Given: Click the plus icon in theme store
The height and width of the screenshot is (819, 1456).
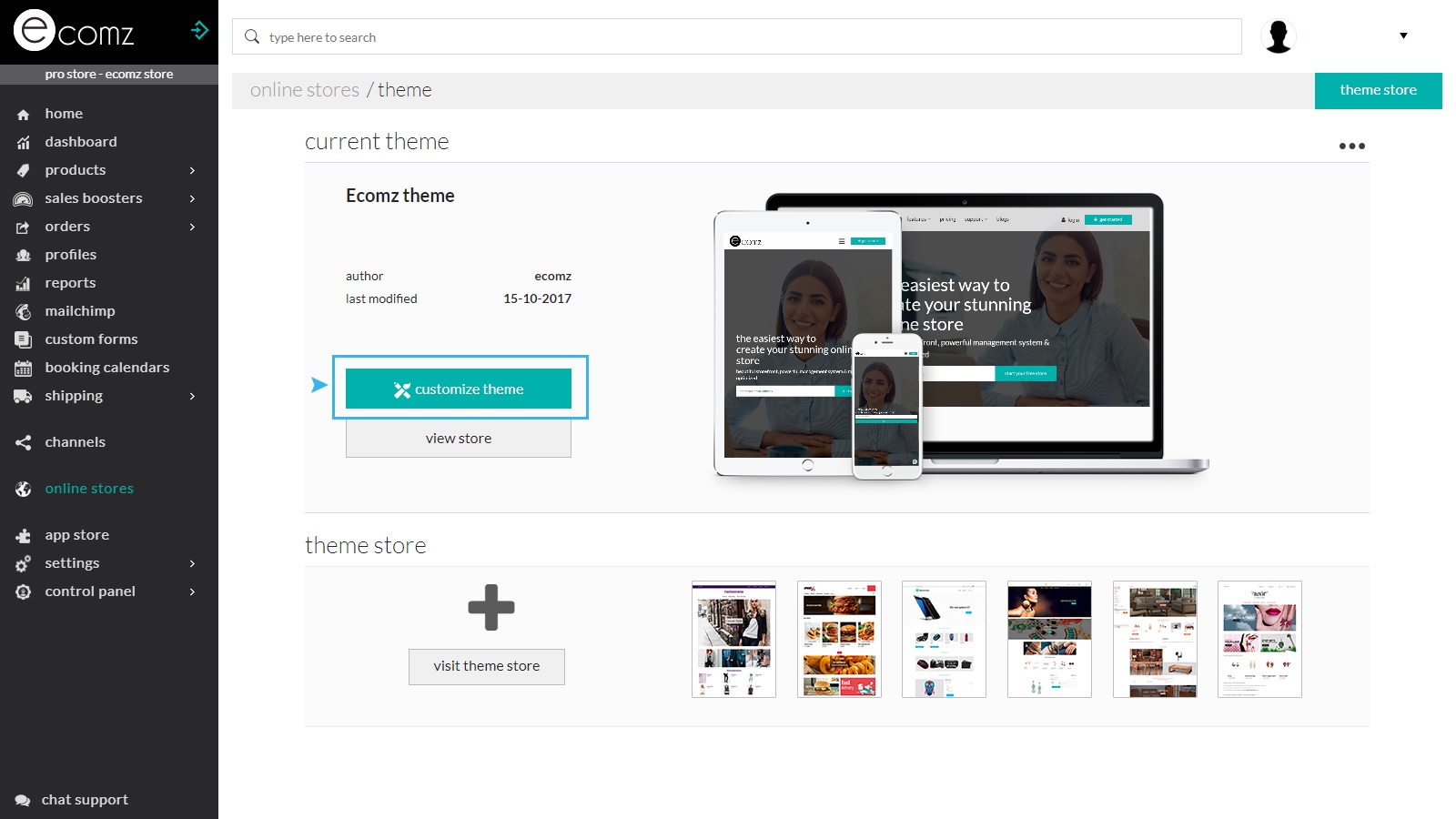Looking at the screenshot, I should pos(491,607).
